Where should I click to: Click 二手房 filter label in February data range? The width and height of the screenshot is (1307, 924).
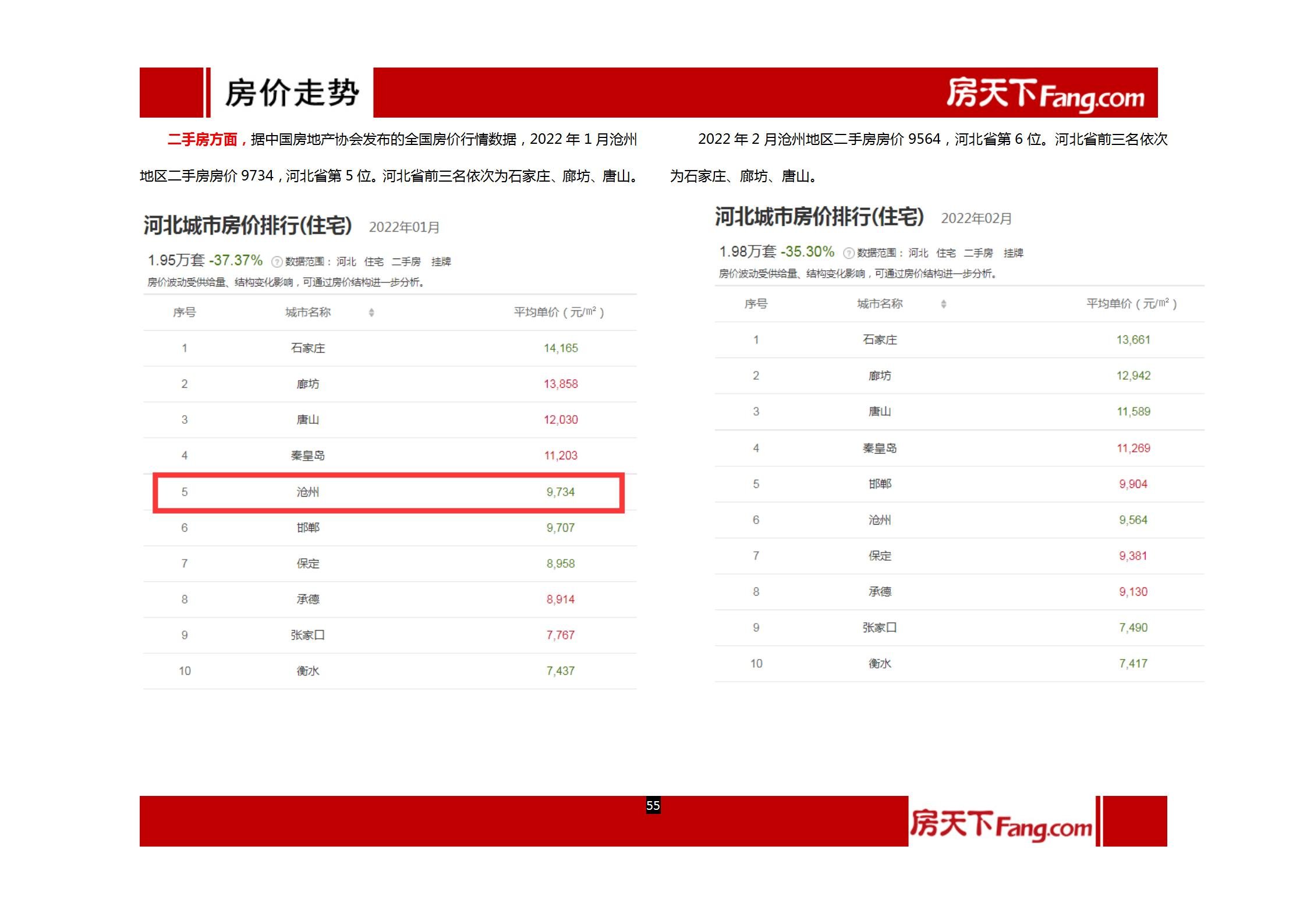pyautogui.click(x=978, y=253)
